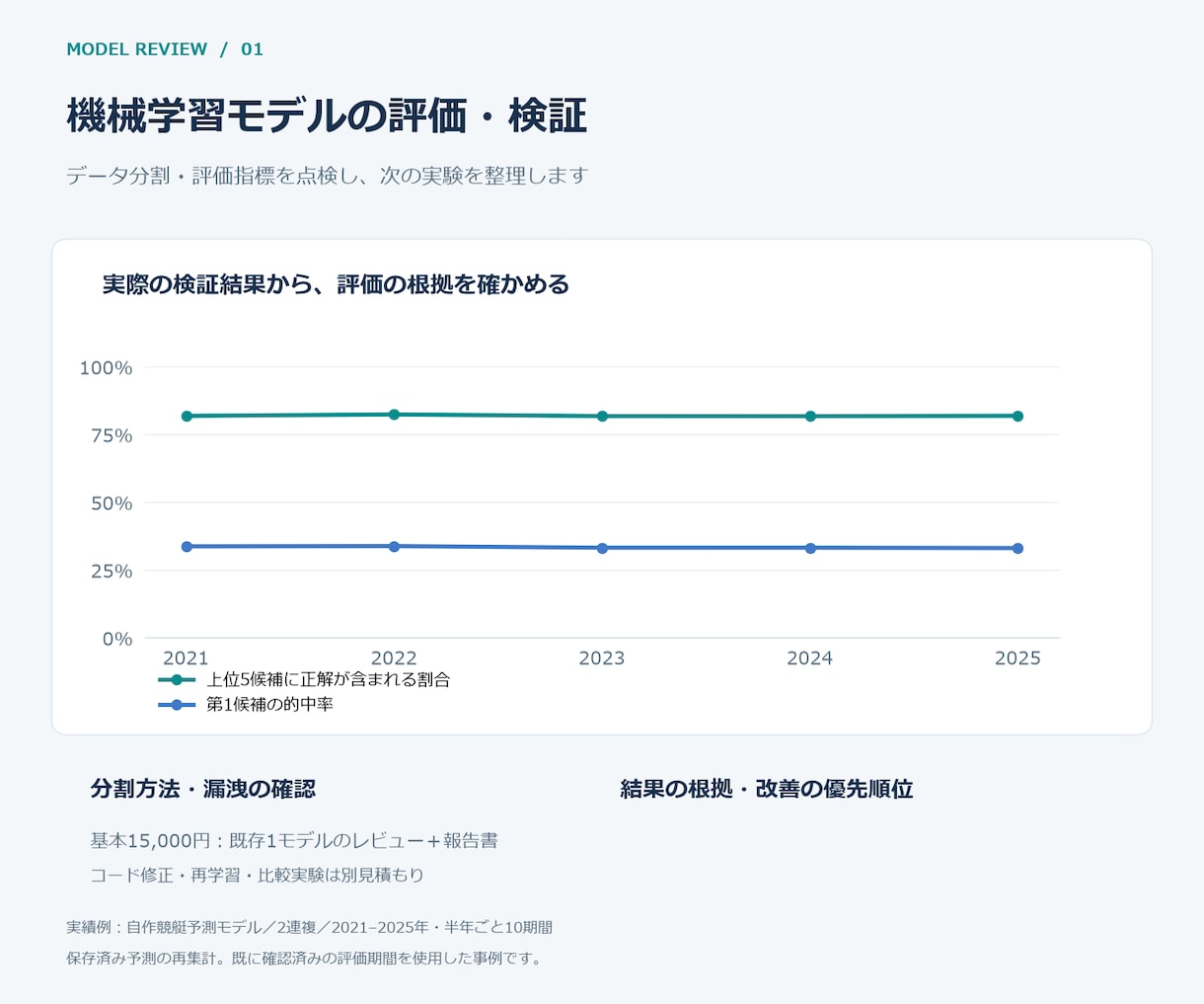
Task: Click the footnote starting with 保存済み予測の再集計
Action: pyautogui.click(x=306, y=959)
